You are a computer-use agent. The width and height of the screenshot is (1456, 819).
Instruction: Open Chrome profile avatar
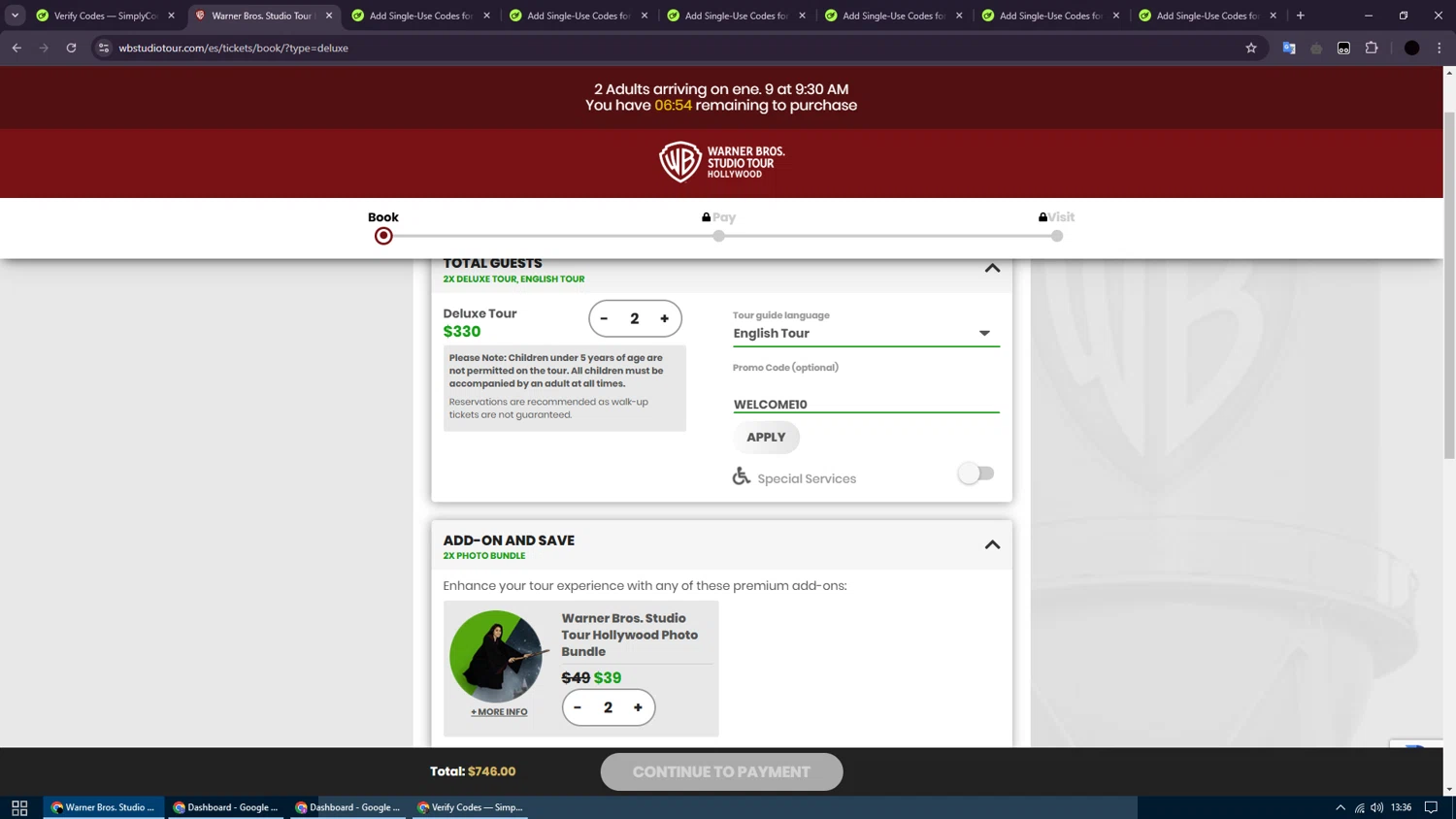1412,48
